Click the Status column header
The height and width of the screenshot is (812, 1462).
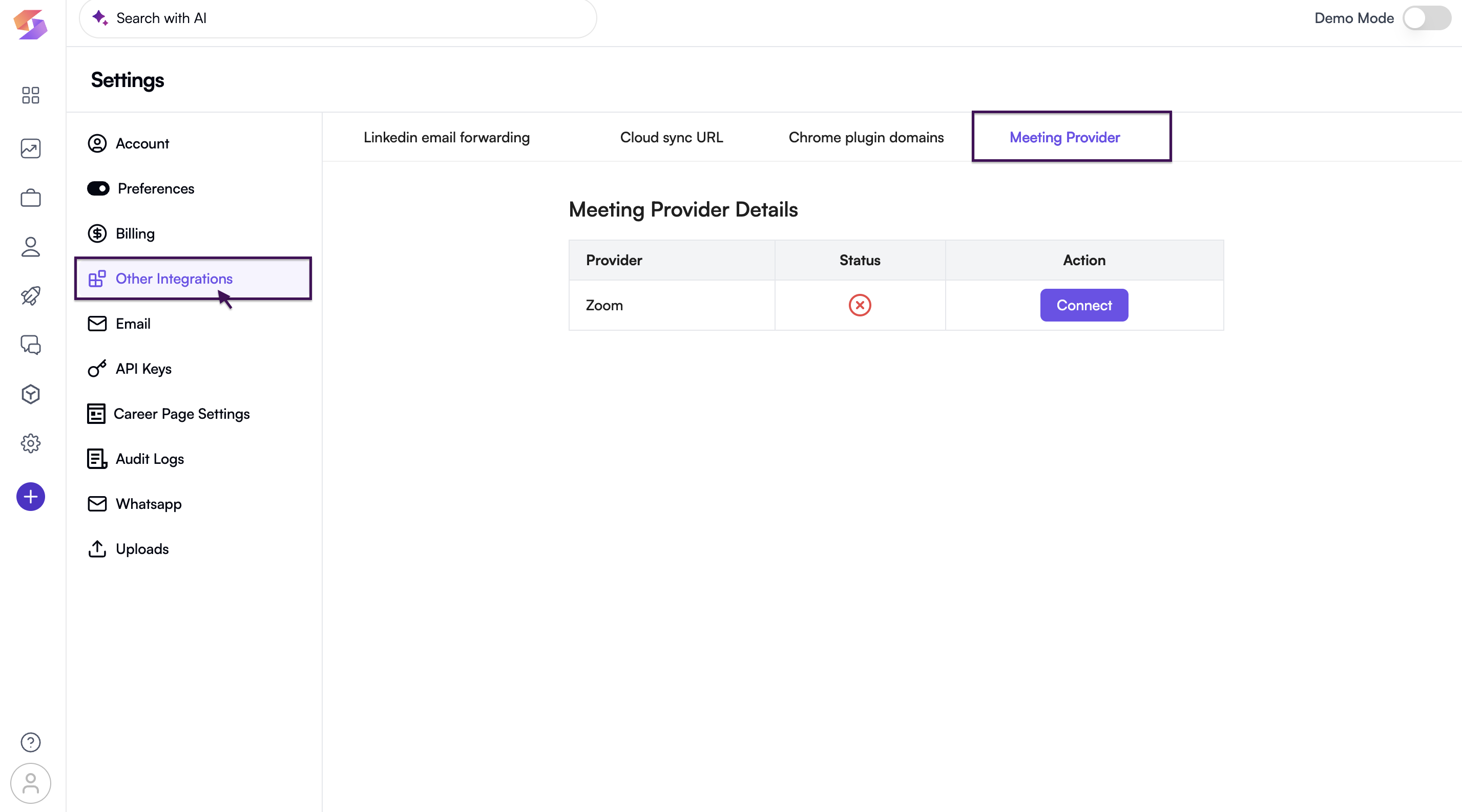pyautogui.click(x=860, y=260)
